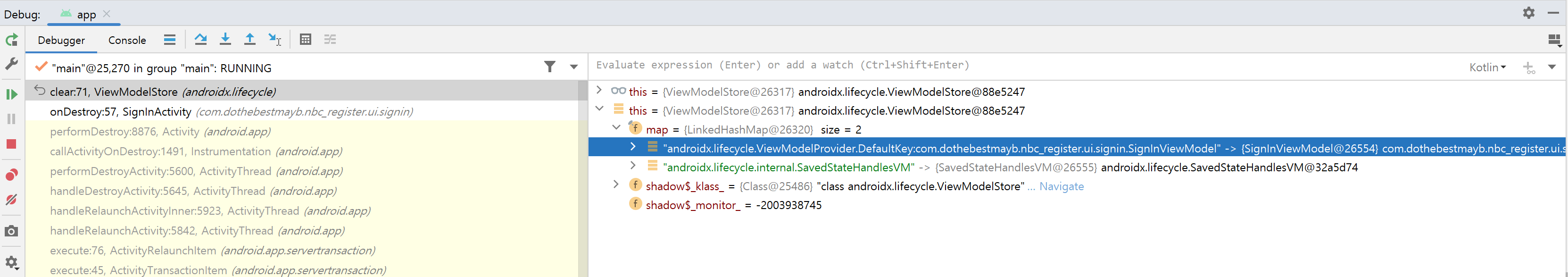Screen dimensions: 1568x277
Task: Switch to the Console tab
Action: tap(127, 40)
